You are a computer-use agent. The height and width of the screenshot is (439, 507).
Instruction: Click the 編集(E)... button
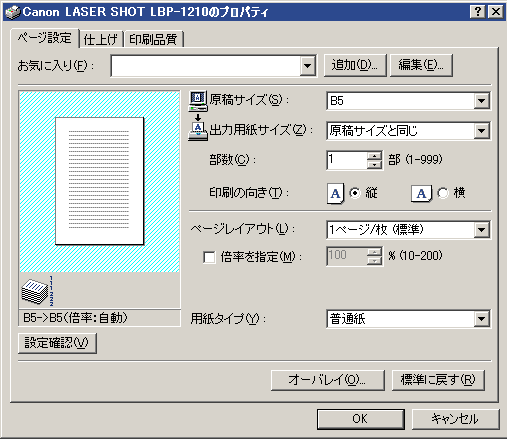click(x=421, y=65)
